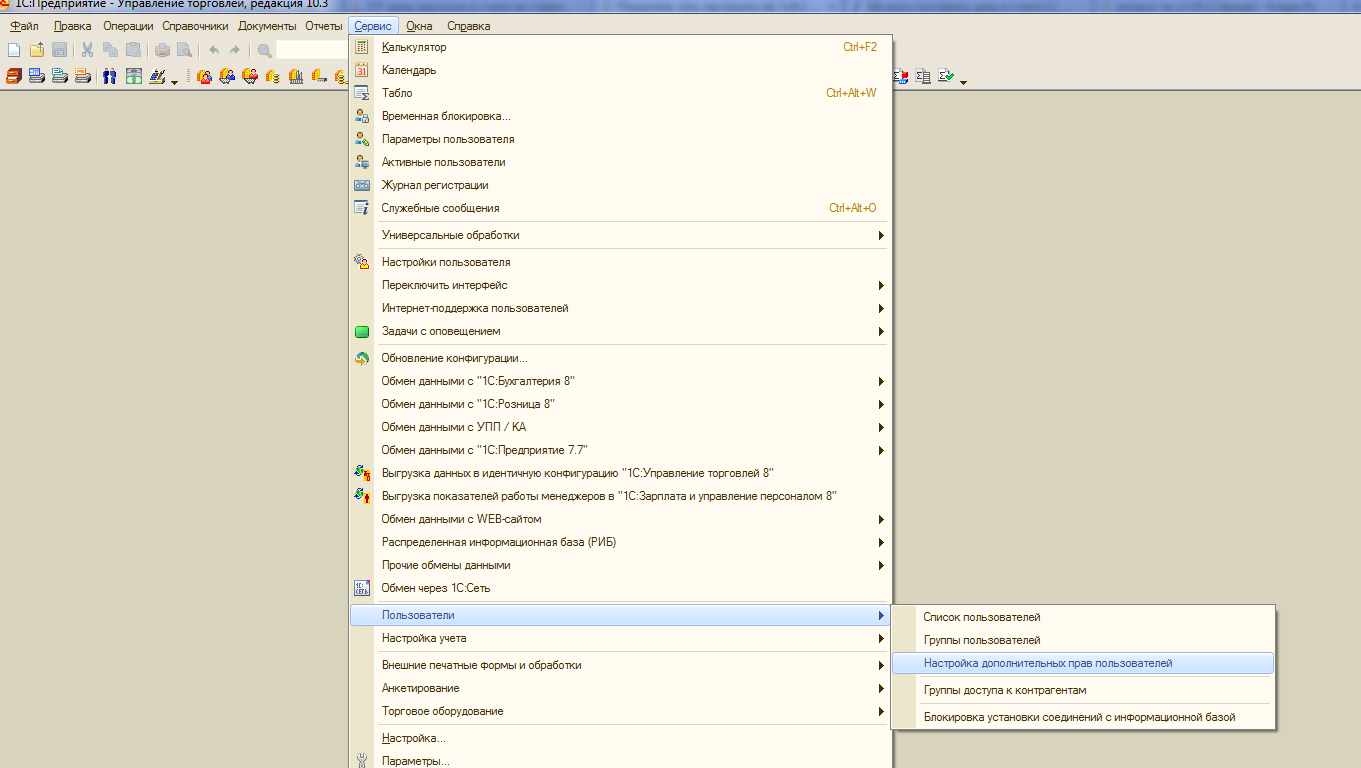Click the floppy disk save icon
This screenshot has height=768, width=1361.
[x=59, y=50]
